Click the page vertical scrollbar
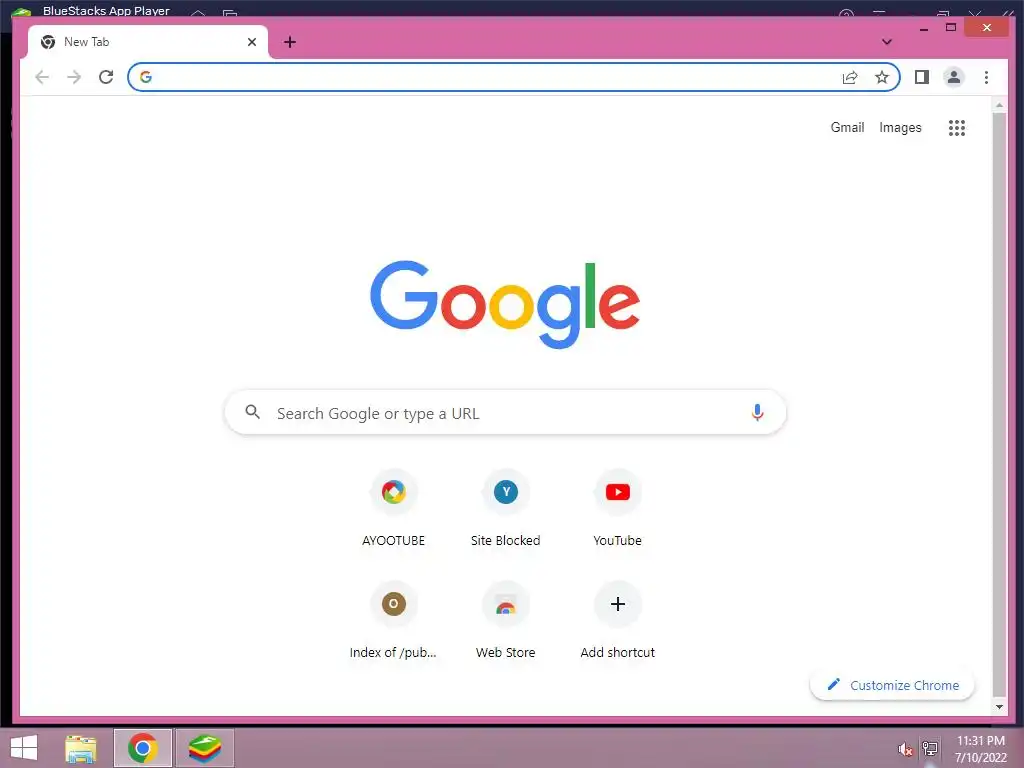The width and height of the screenshot is (1024, 768). click(x=999, y=405)
